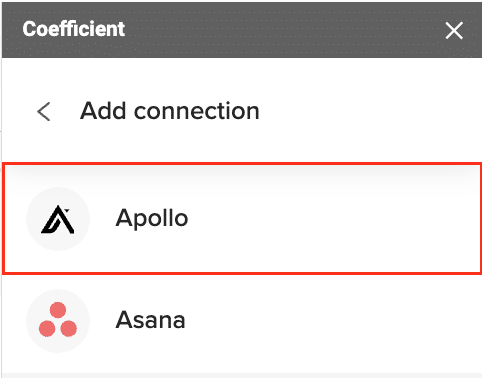482x378 pixels.
Task: Click empty space in the Asana row
Action: tap(333, 321)
